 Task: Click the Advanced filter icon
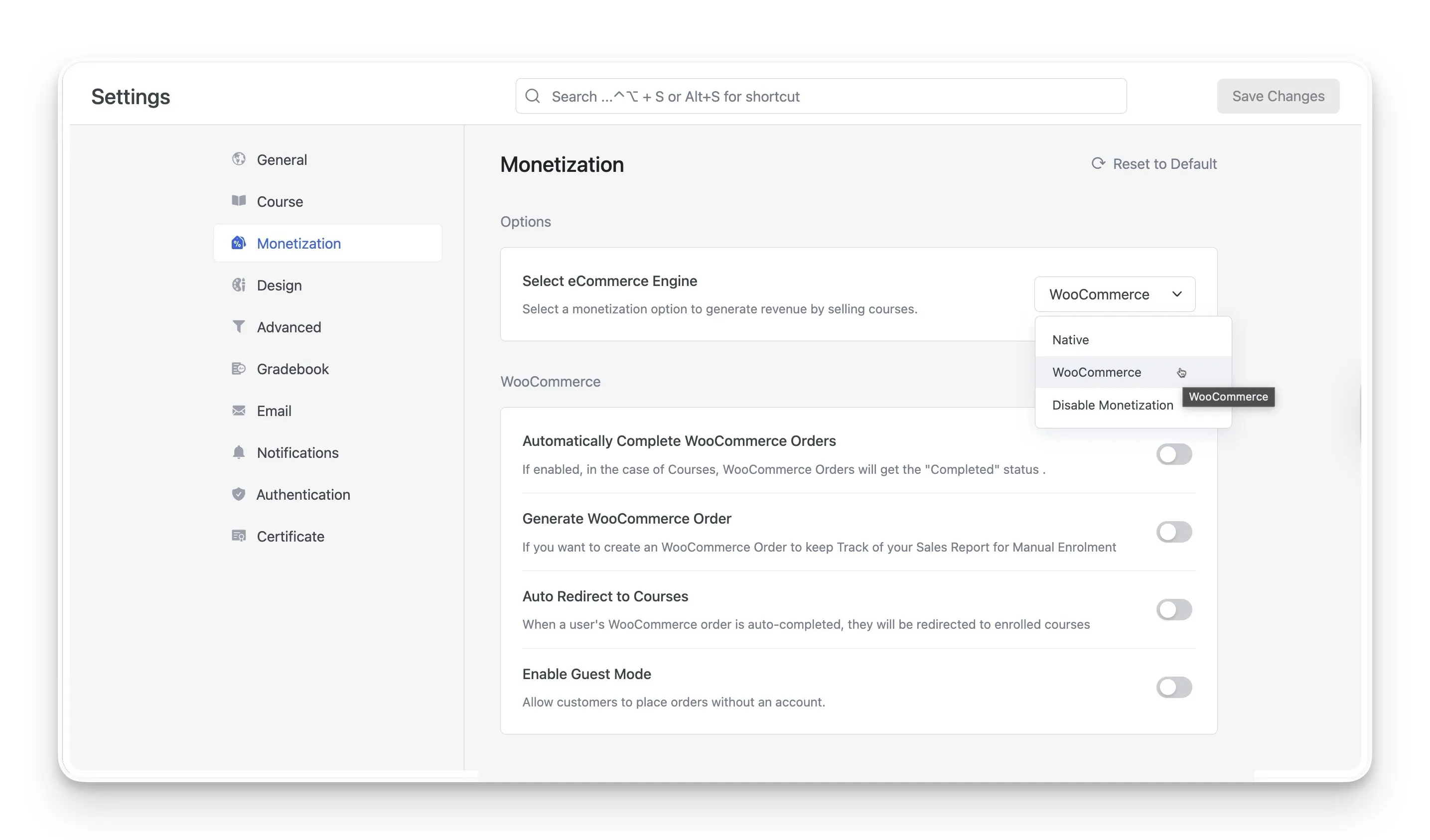click(x=239, y=326)
